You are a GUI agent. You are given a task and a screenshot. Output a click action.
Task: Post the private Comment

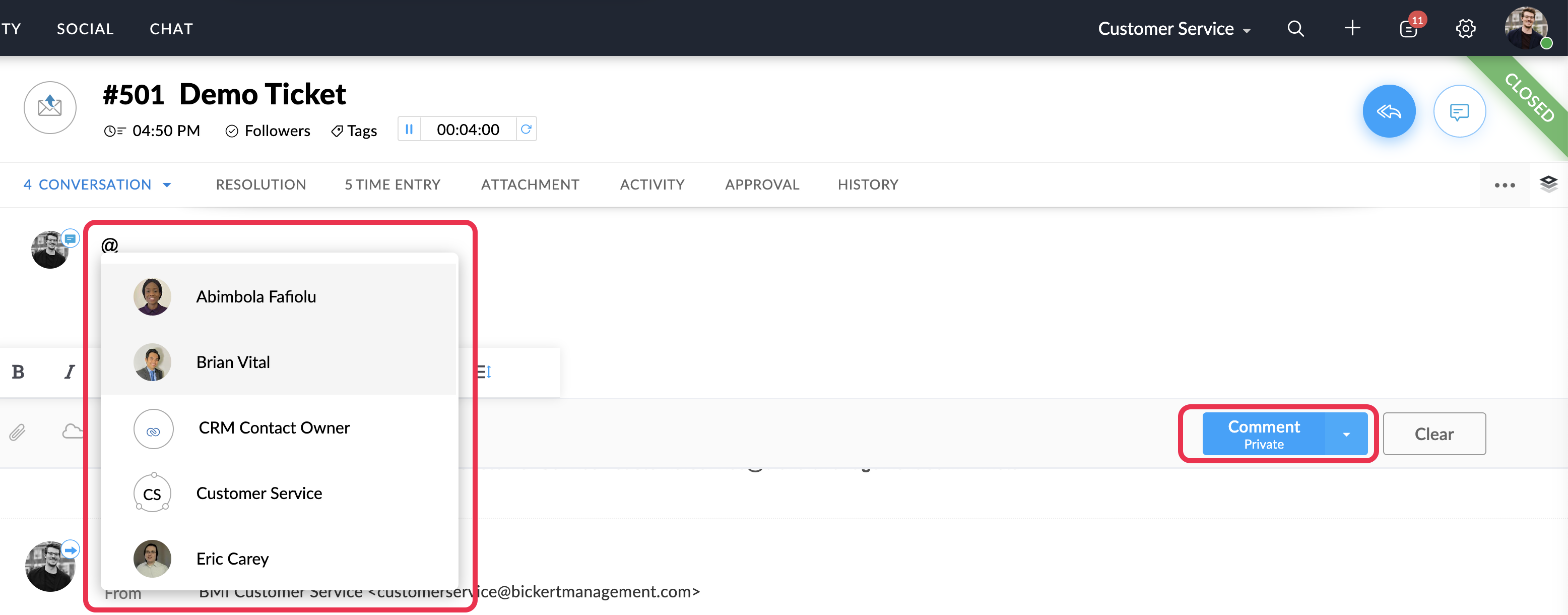pyautogui.click(x=1263, y=434)
